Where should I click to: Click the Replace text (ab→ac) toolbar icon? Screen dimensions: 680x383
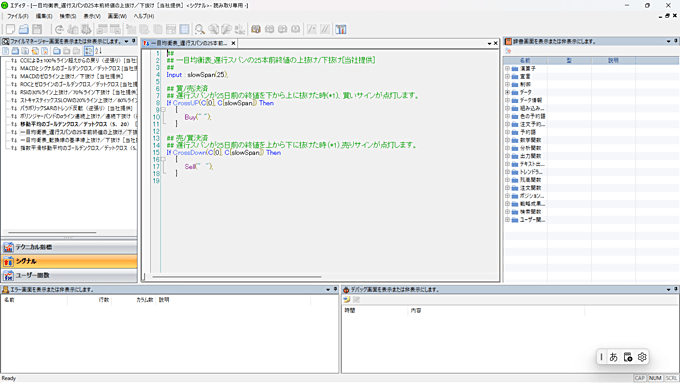click(x=239, y=29)
